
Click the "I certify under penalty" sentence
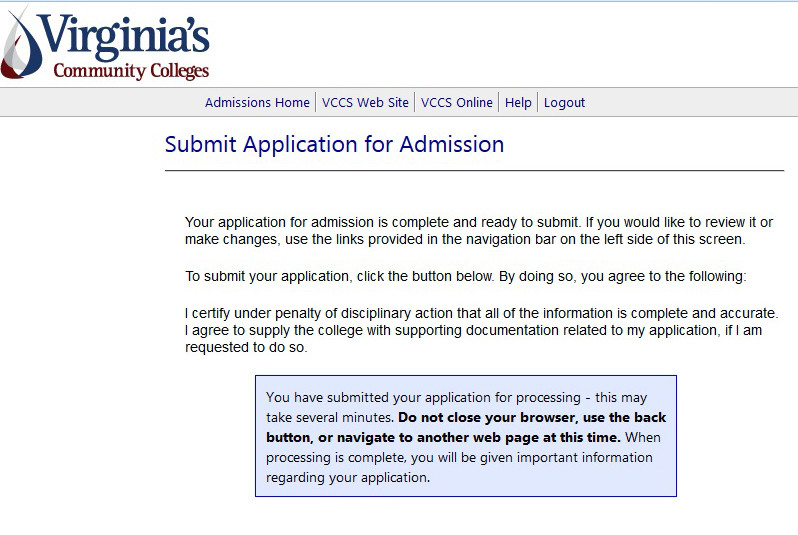(x=481, y=313)
